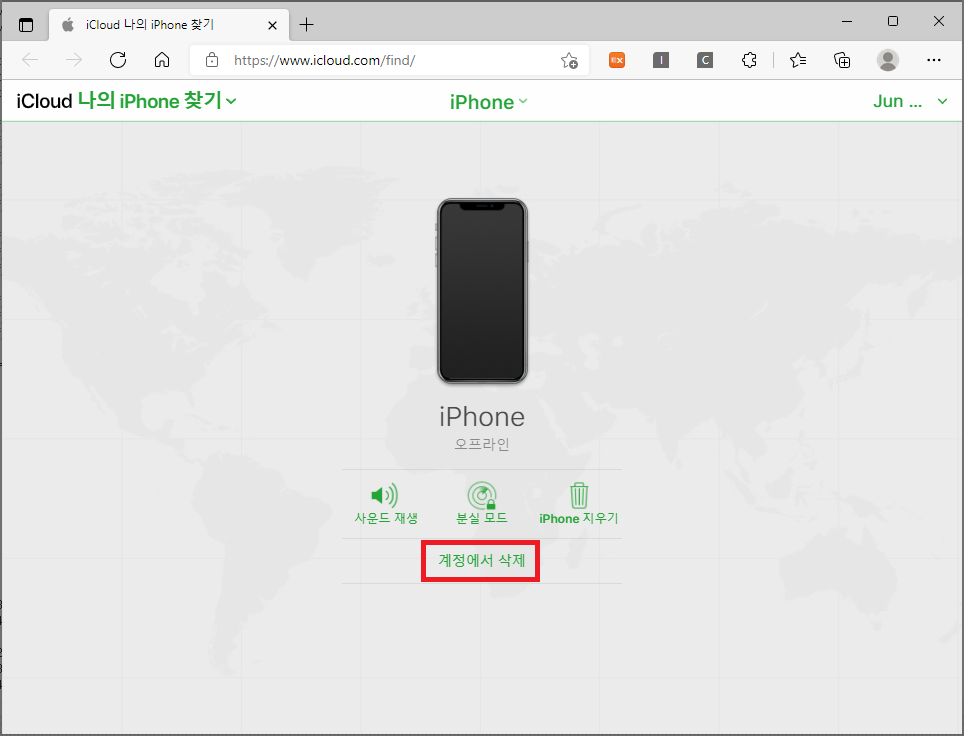Open the tab actions menu icon

click(x=26, y=25)
